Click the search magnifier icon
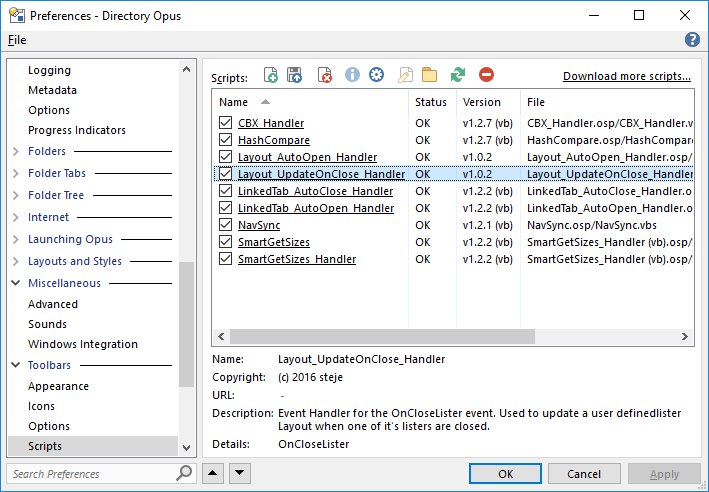 pos(184,473)
